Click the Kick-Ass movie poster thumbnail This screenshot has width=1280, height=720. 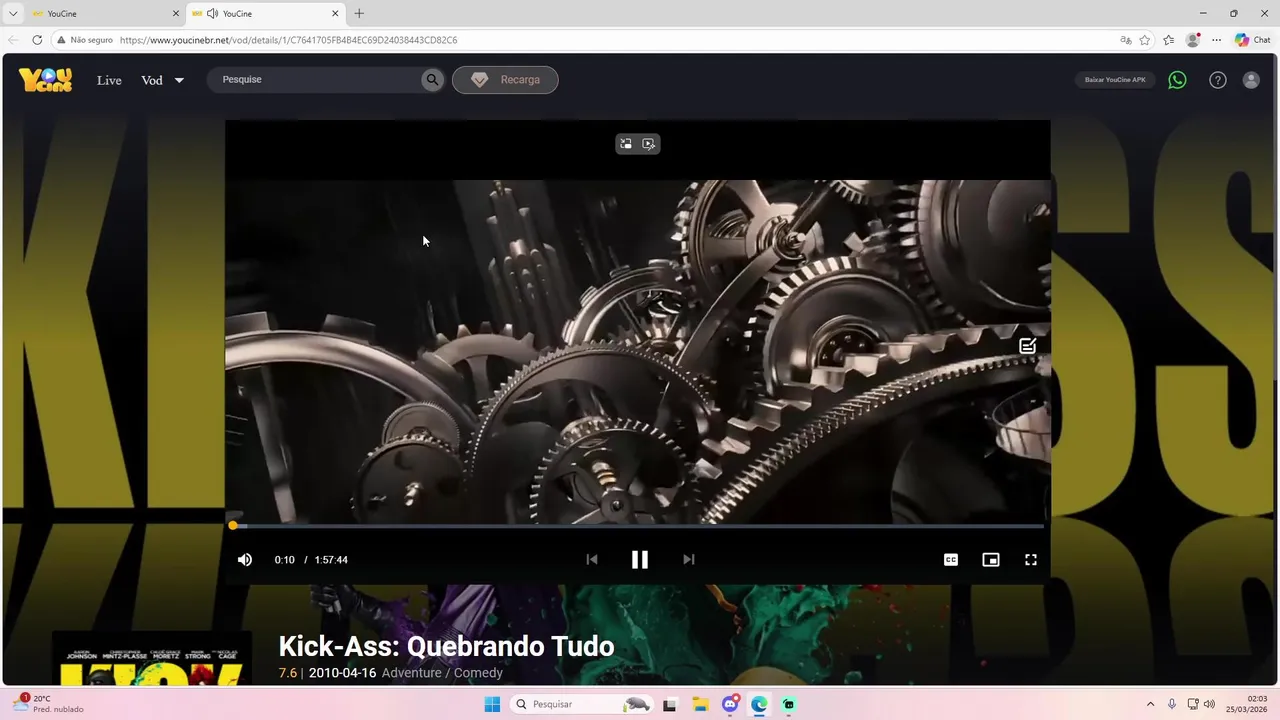tap(152, 658)
